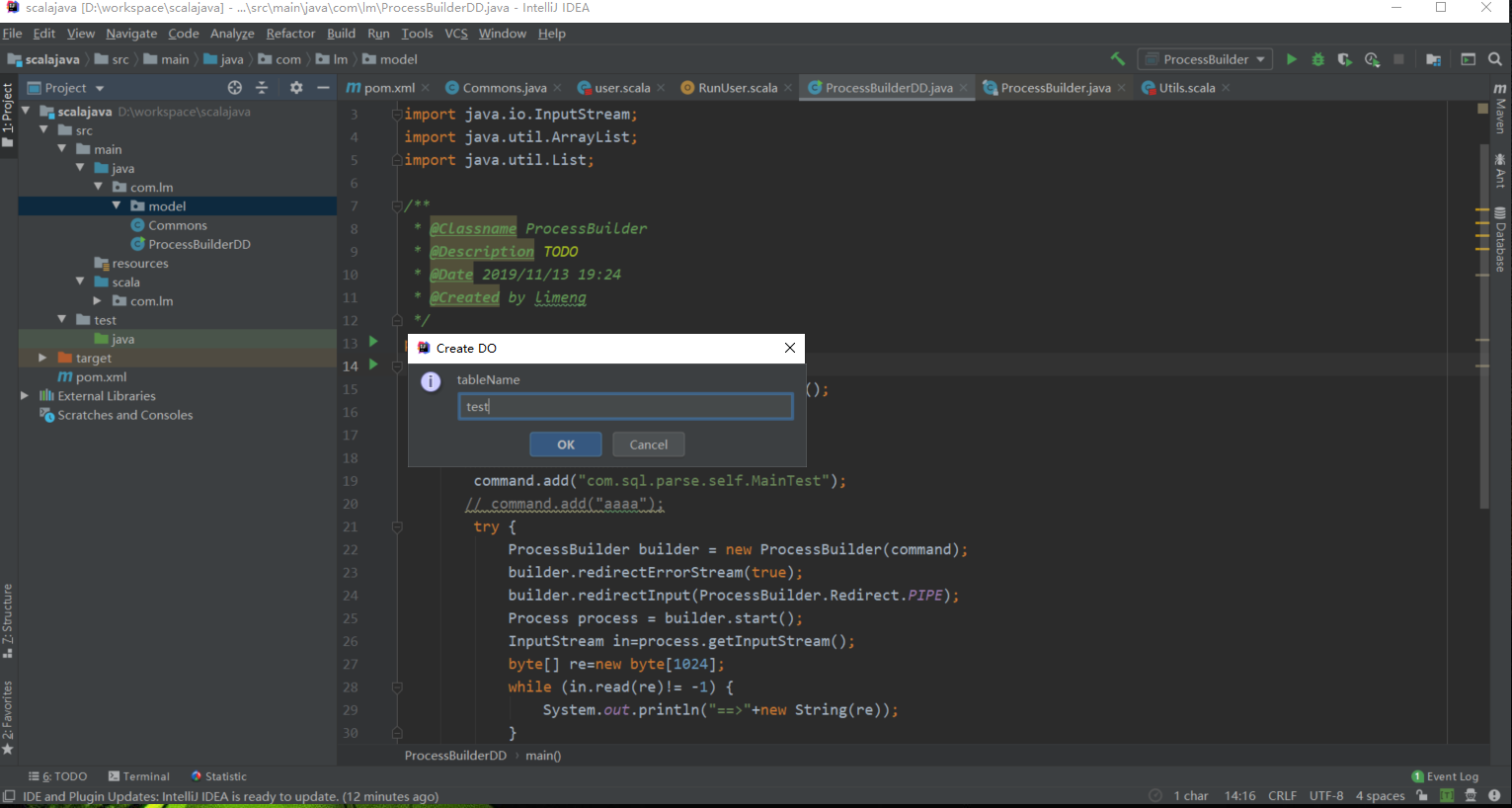Viewport: 1512px width, 808px height.
Task: Expand External Libraries node
Action: (25, 395)
